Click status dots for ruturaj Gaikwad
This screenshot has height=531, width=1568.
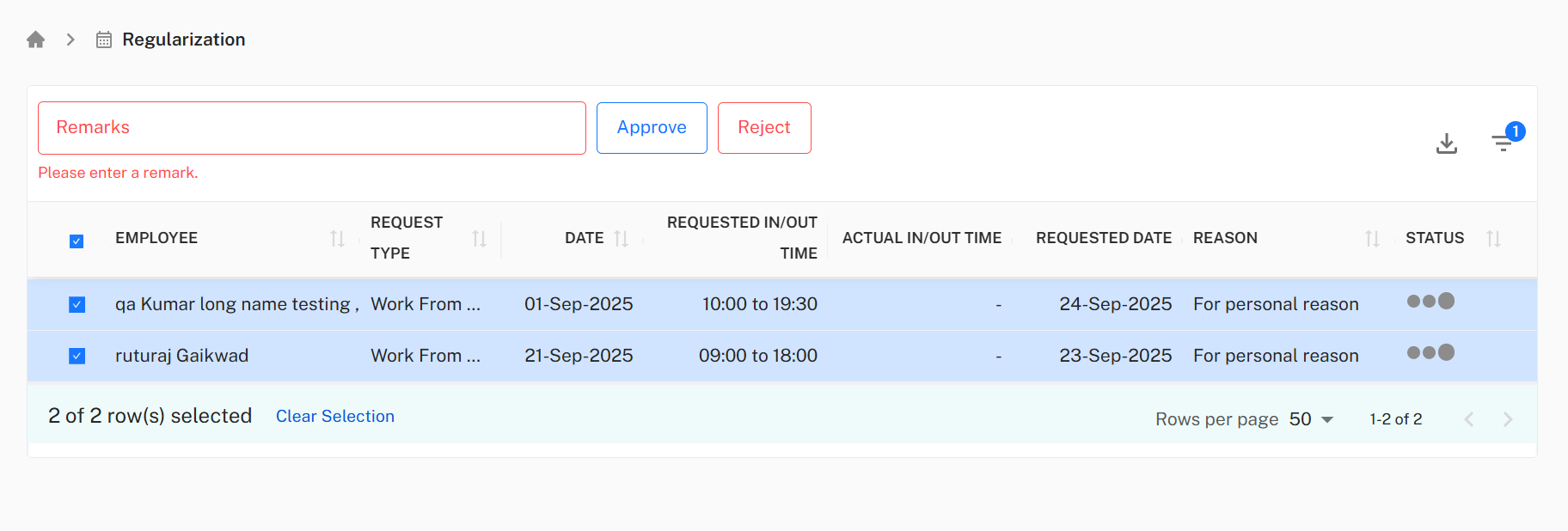tap(1430, 352)
